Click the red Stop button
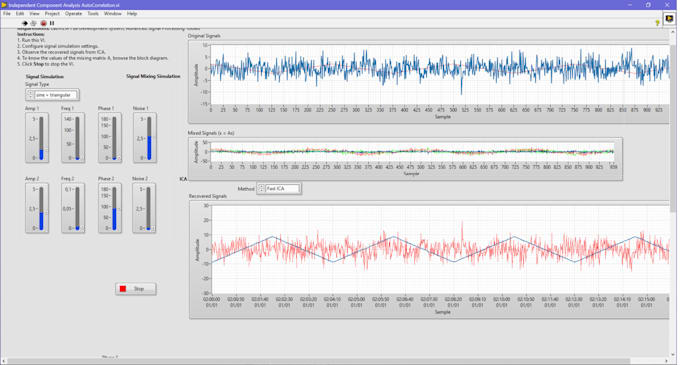The height and width of the screenshot is (365, 680). (136, 289)
